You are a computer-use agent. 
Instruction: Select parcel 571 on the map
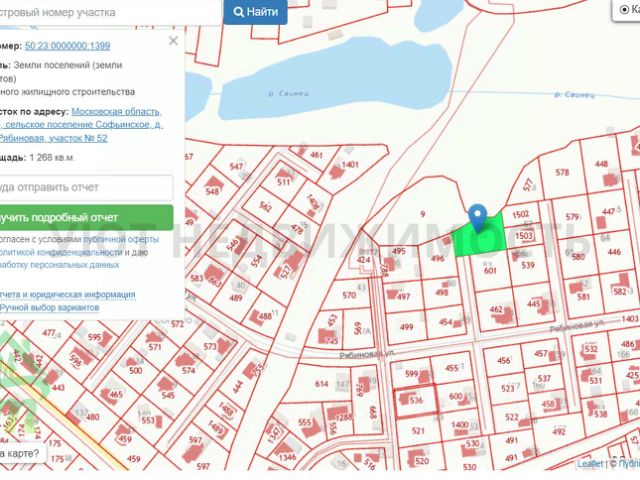[155, 347]
